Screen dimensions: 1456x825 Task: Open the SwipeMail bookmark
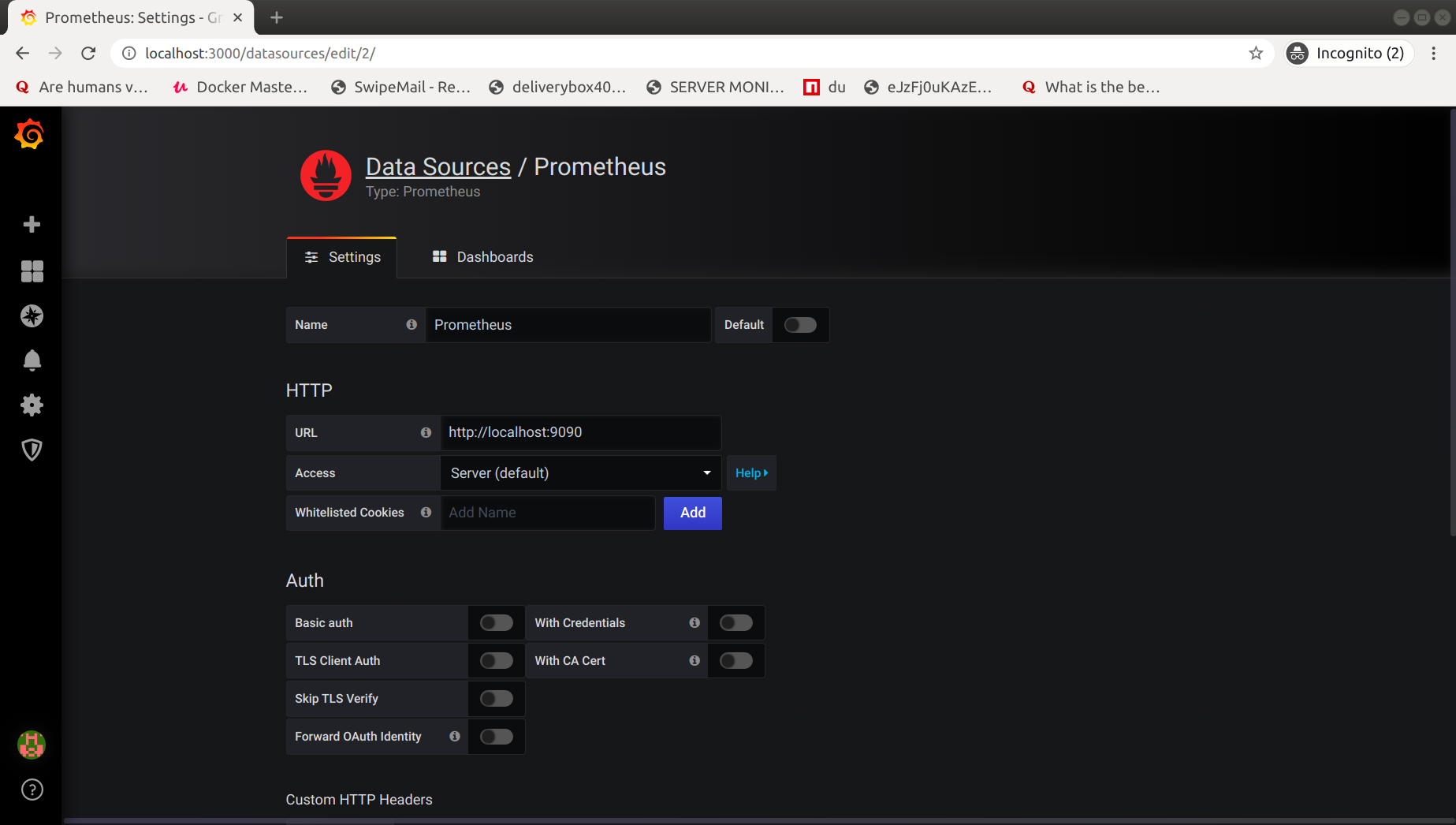coord(401,87)
